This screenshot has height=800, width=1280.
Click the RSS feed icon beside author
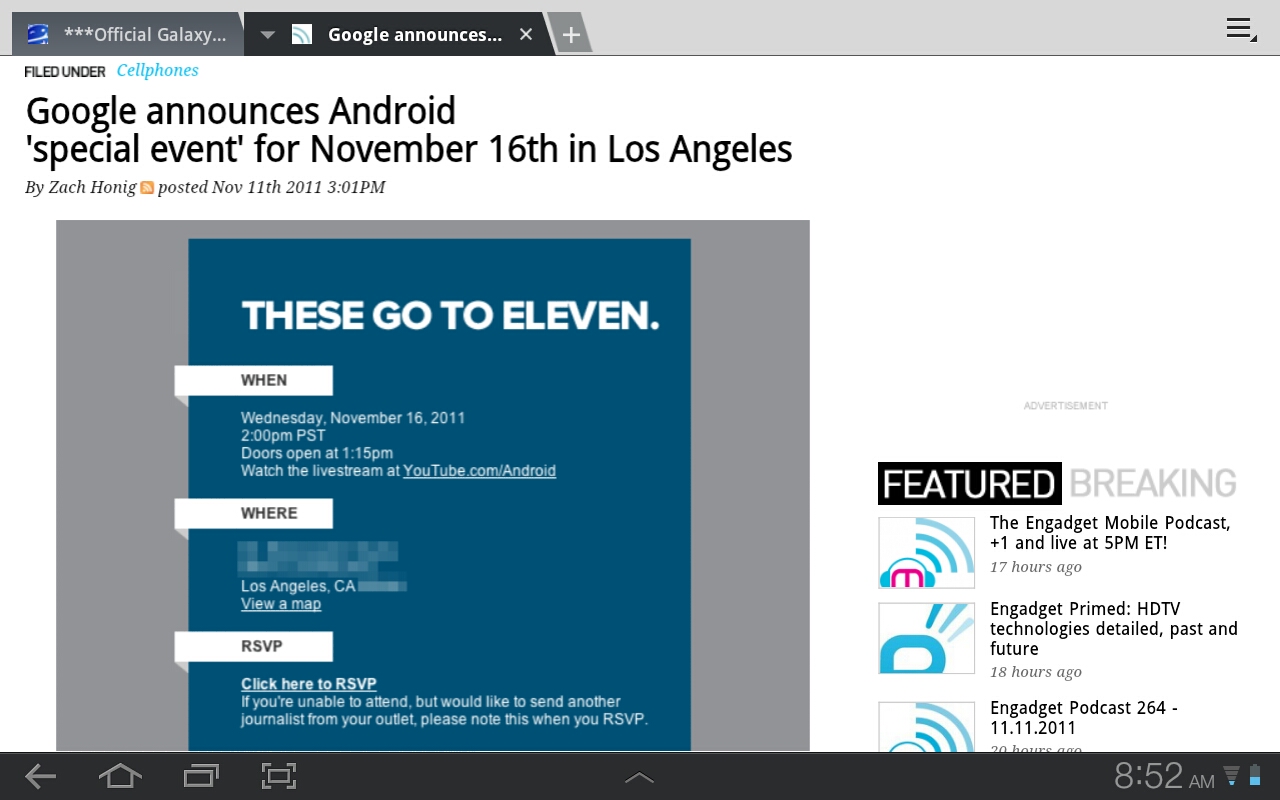click(147, 187)
